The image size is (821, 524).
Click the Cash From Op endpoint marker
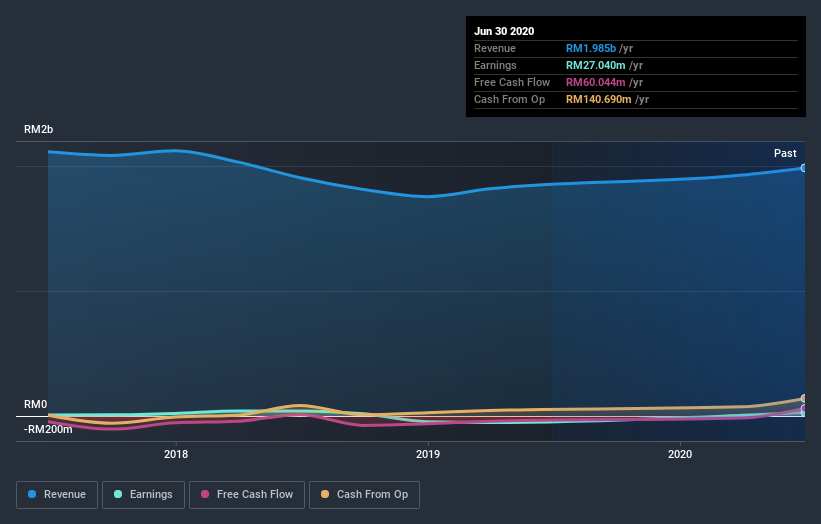804,398
